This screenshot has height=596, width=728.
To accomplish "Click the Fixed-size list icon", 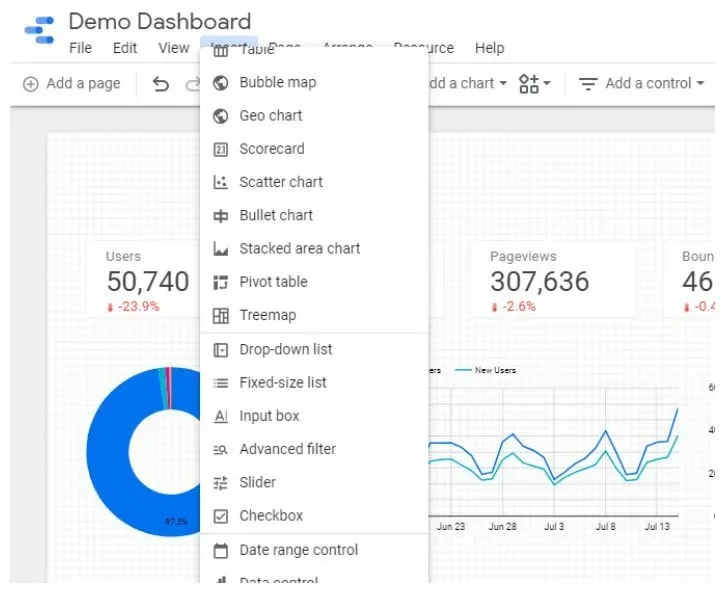I will (221, 383).
